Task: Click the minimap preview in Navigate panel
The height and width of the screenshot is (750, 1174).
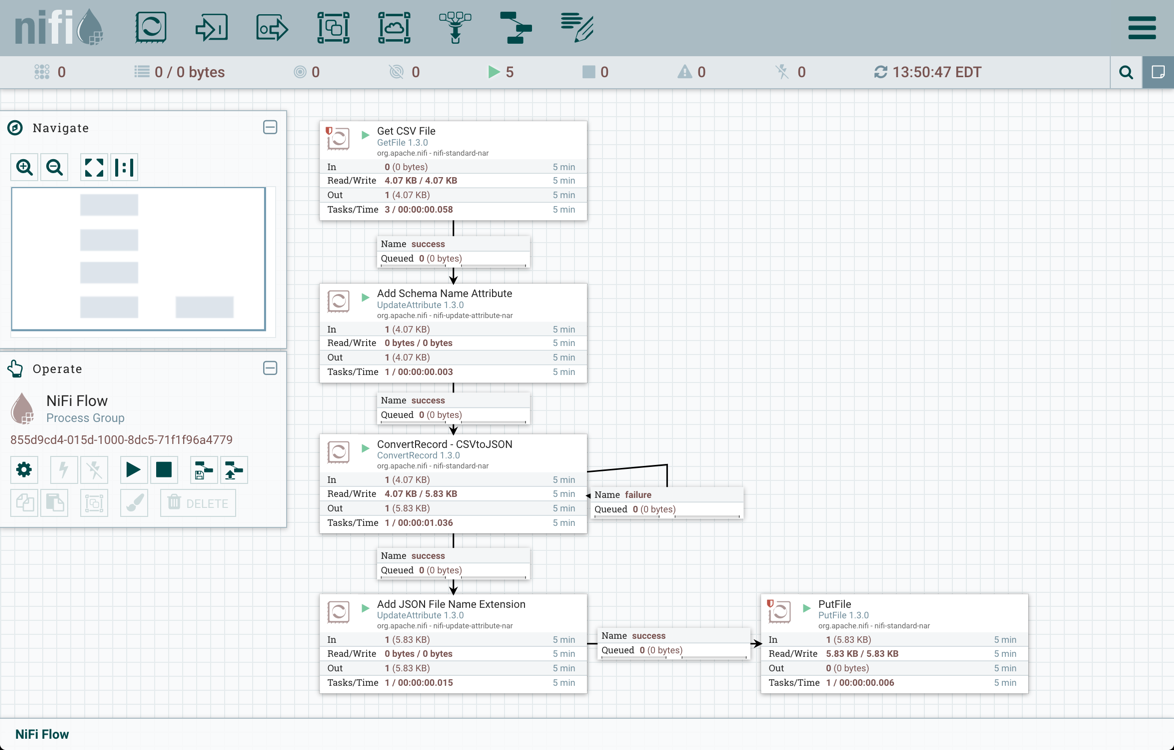Action: [138, 257]
